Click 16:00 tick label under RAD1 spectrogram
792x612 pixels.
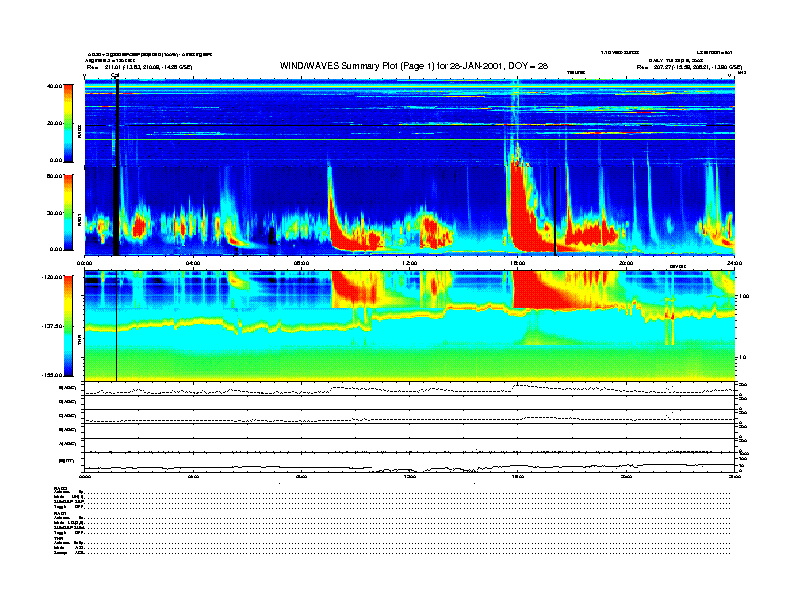tap(518, 263)
